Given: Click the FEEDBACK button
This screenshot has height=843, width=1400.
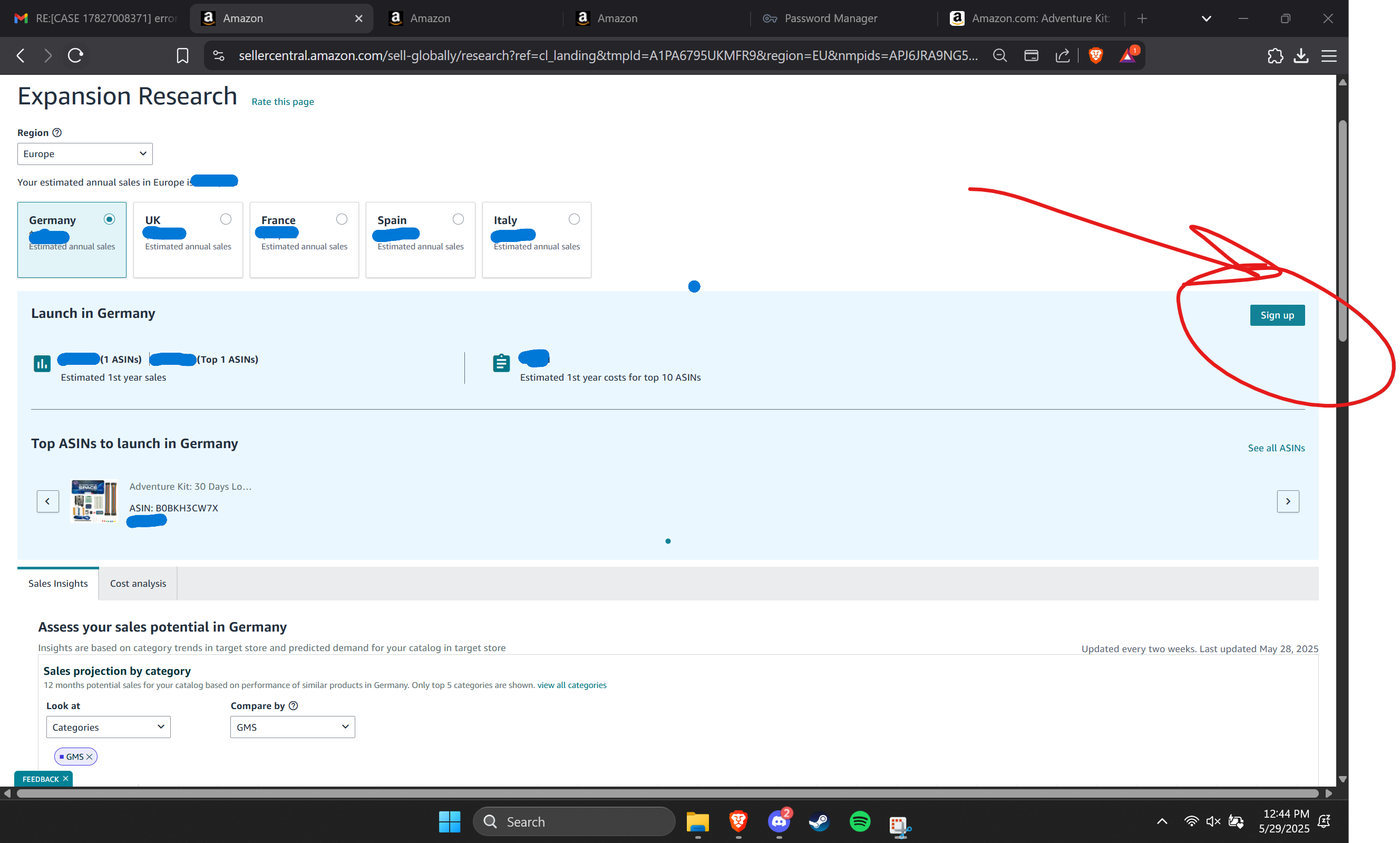Looking at the screenshot, I should [x=41, y=779].
